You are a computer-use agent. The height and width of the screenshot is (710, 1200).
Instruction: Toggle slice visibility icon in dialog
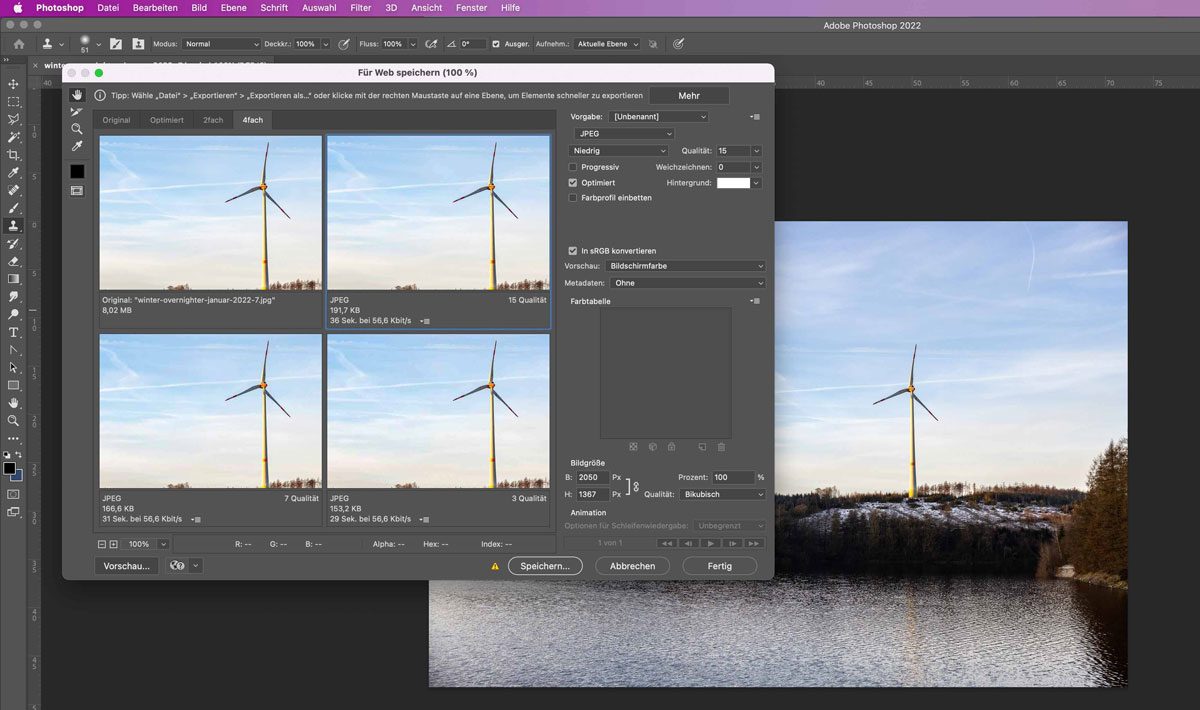pos(77,190)
